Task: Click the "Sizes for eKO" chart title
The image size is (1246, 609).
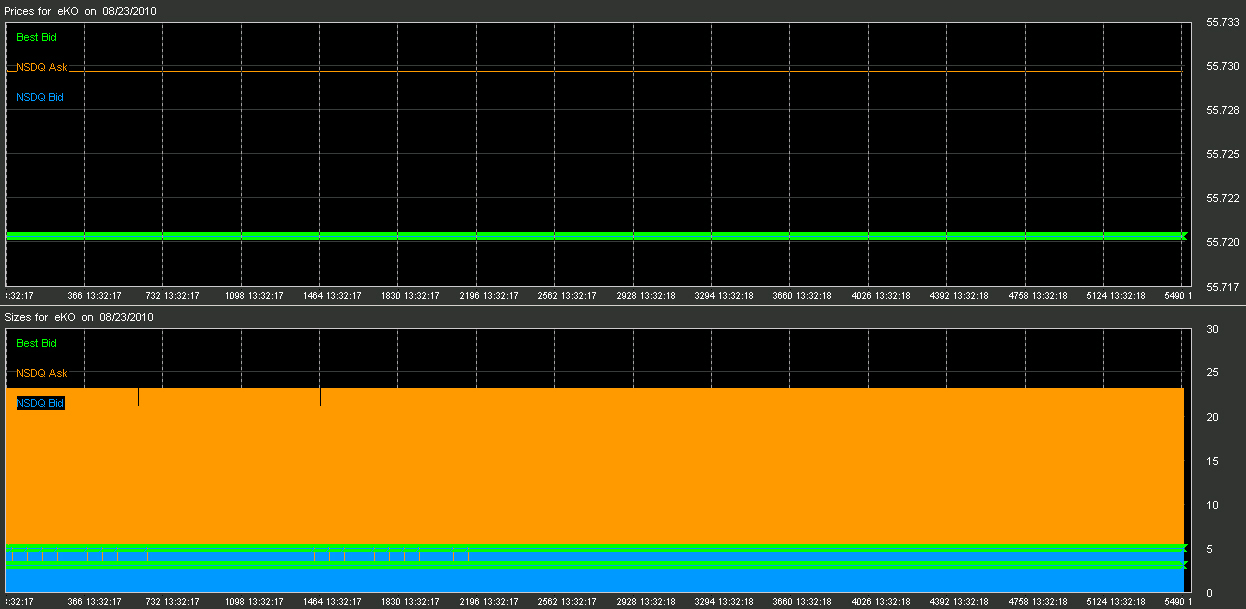Action: click(79, 317)
